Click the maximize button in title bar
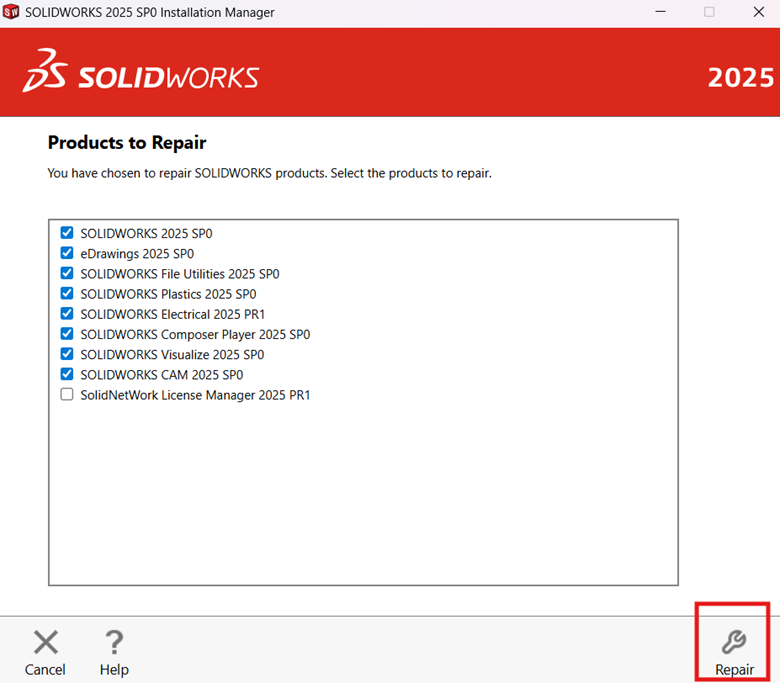This screenshot has width=780, height=683. 709,12
